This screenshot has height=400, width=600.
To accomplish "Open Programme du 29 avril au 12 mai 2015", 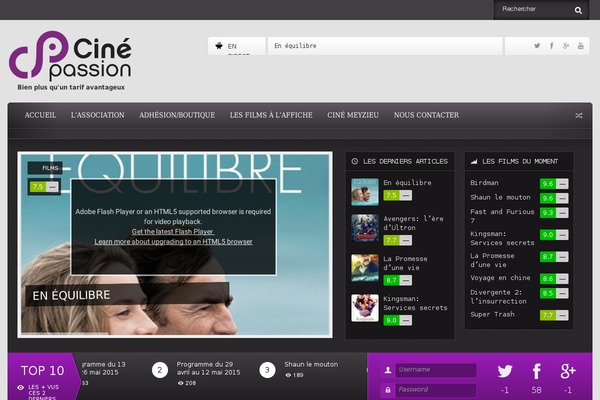I will 209,368.
